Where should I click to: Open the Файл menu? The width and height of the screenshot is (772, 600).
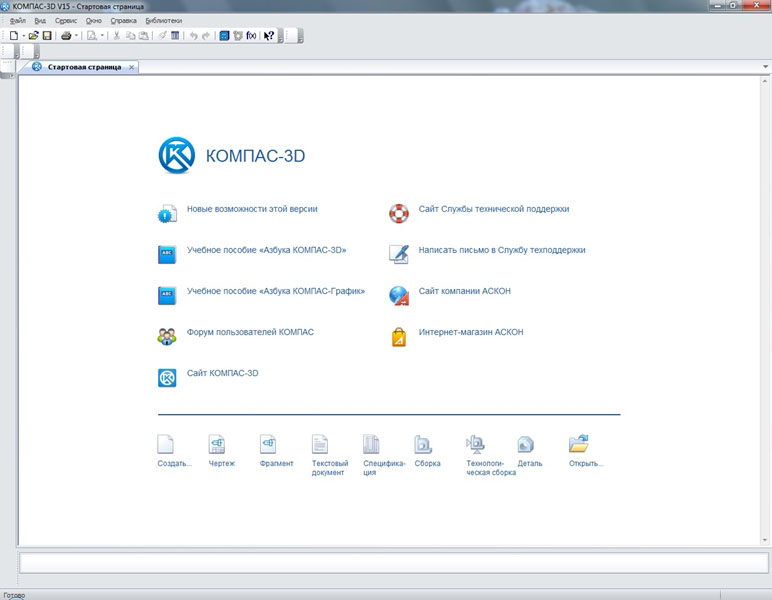[x=18, y=21]
